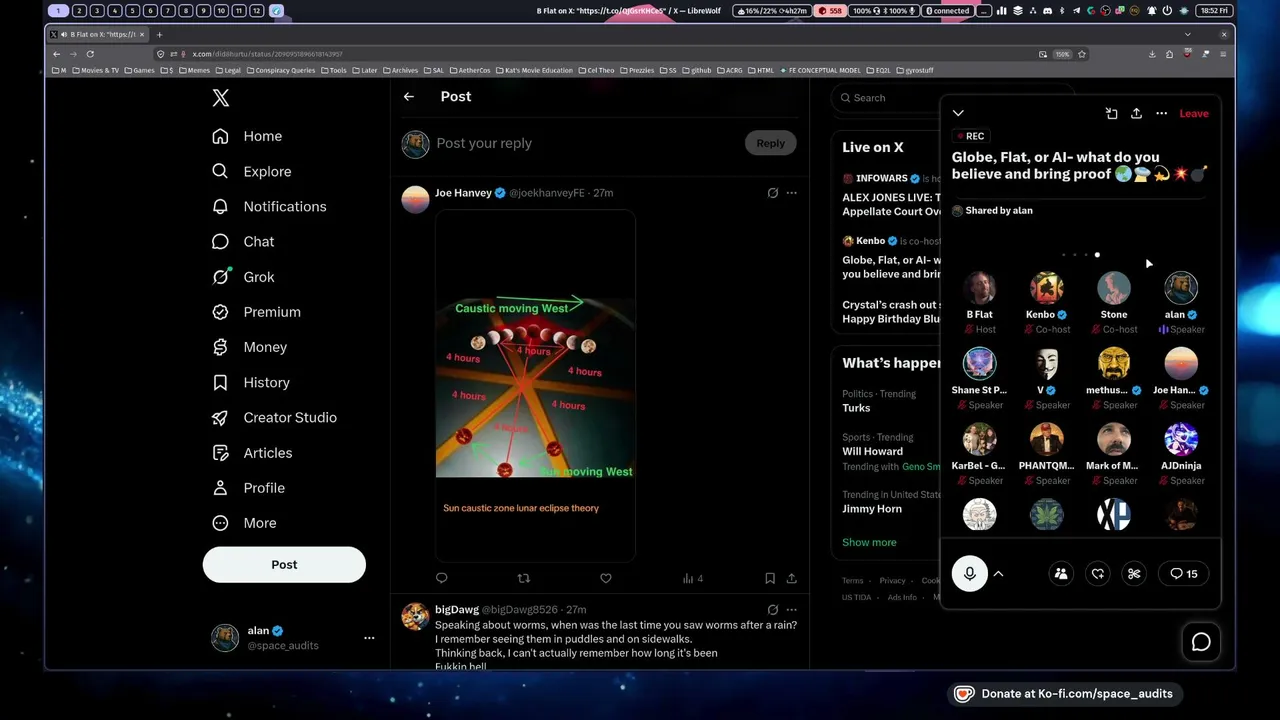This screenshot has height=720, width=1280.
Task: Open the X logo home link
Action: [x=221, y=98]
